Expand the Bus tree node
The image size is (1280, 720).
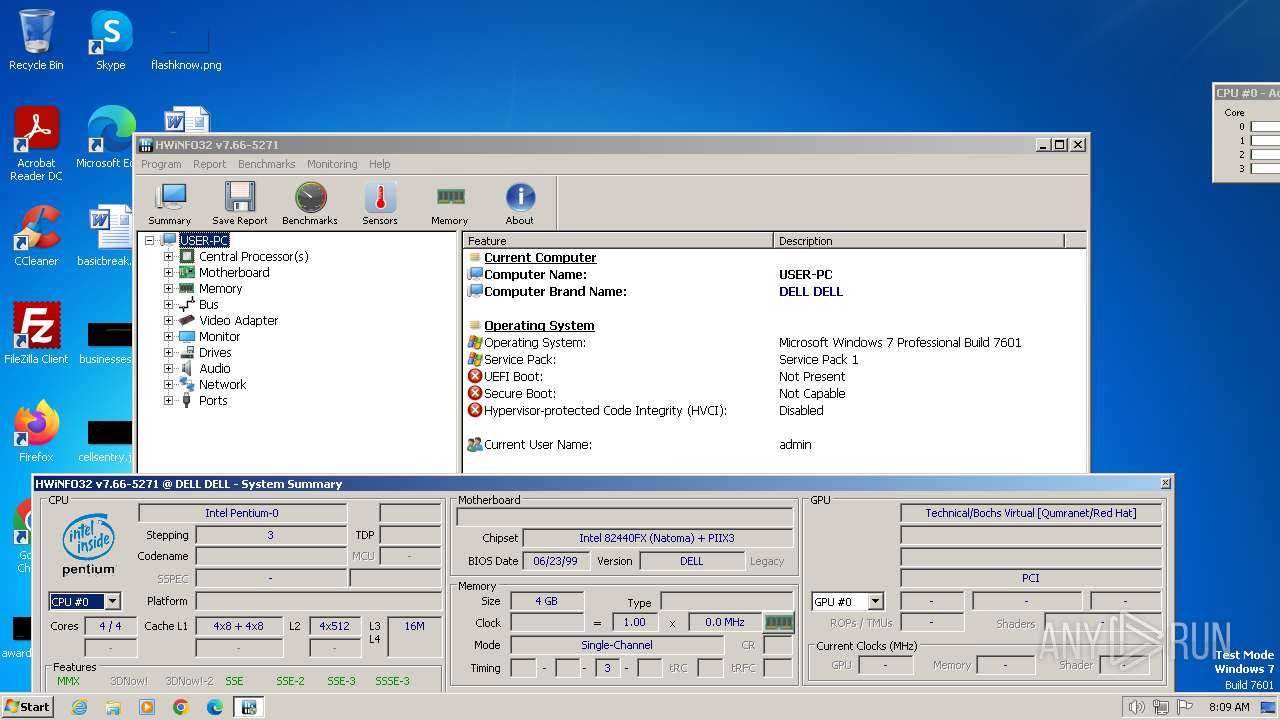point(168,304)
